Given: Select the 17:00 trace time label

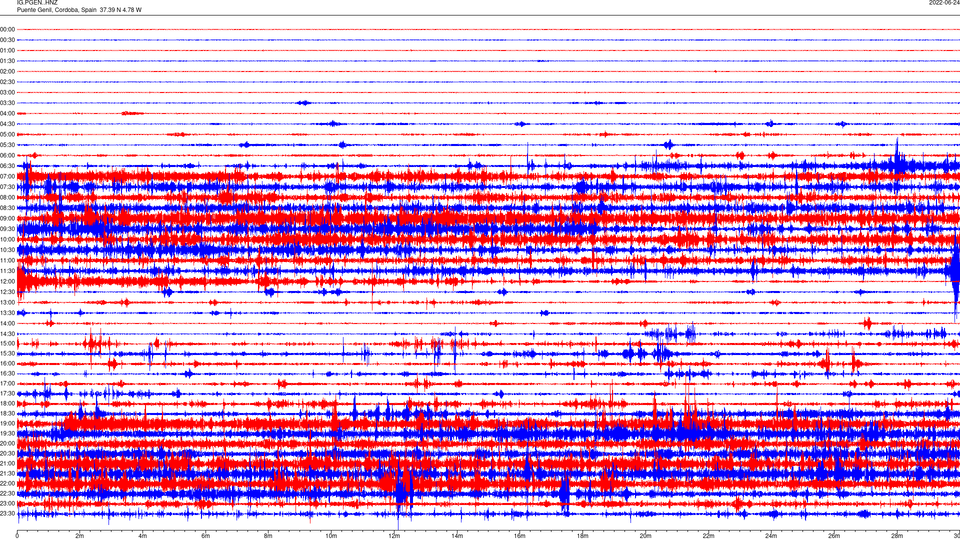Looking at the screenshot, I should pos(7,384).
